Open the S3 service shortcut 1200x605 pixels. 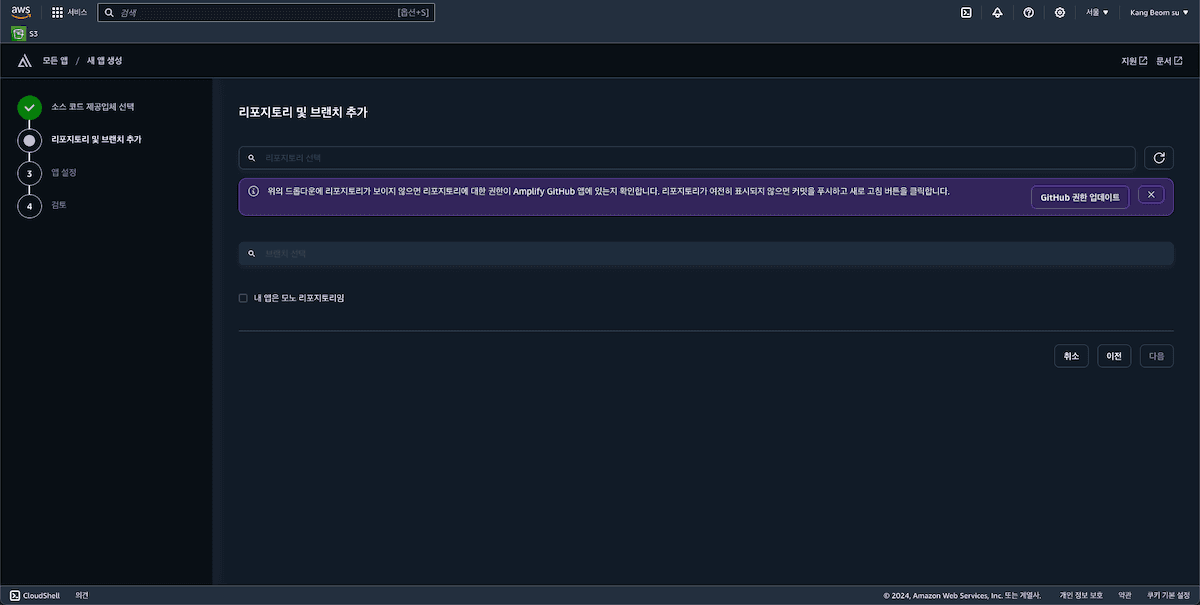25,33
